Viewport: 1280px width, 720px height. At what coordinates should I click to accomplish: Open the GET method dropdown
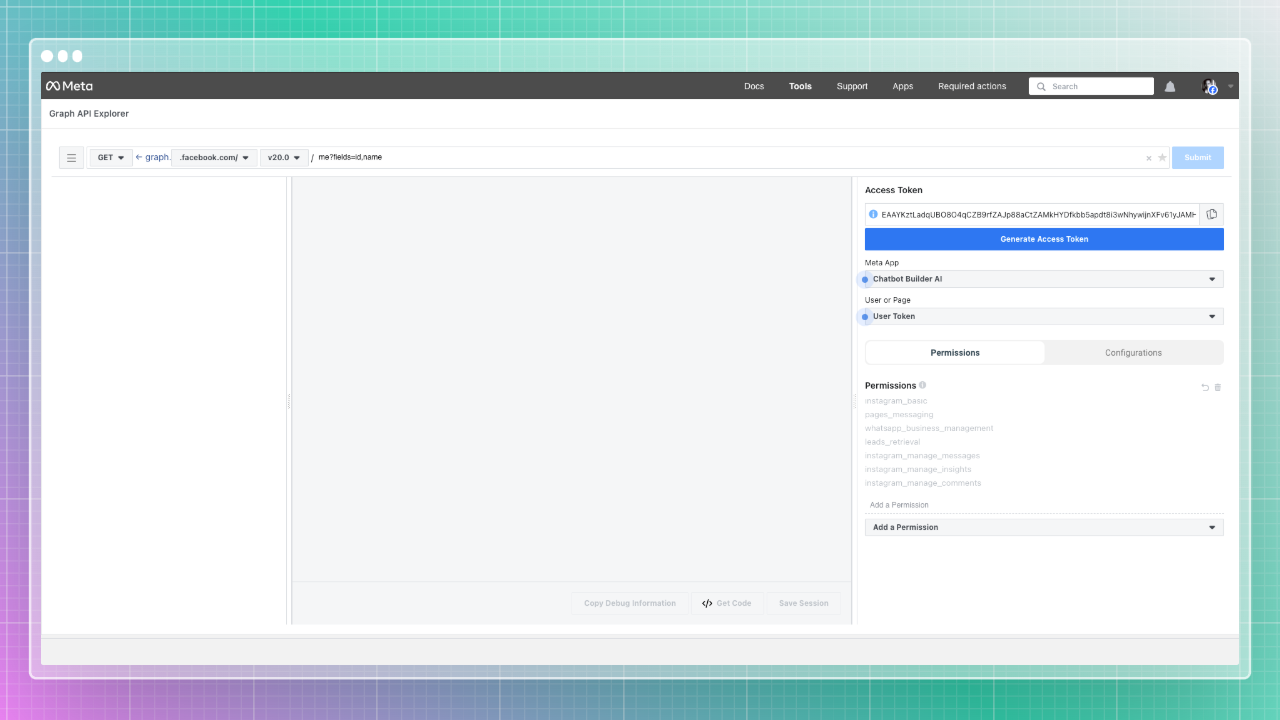(111, 158)
